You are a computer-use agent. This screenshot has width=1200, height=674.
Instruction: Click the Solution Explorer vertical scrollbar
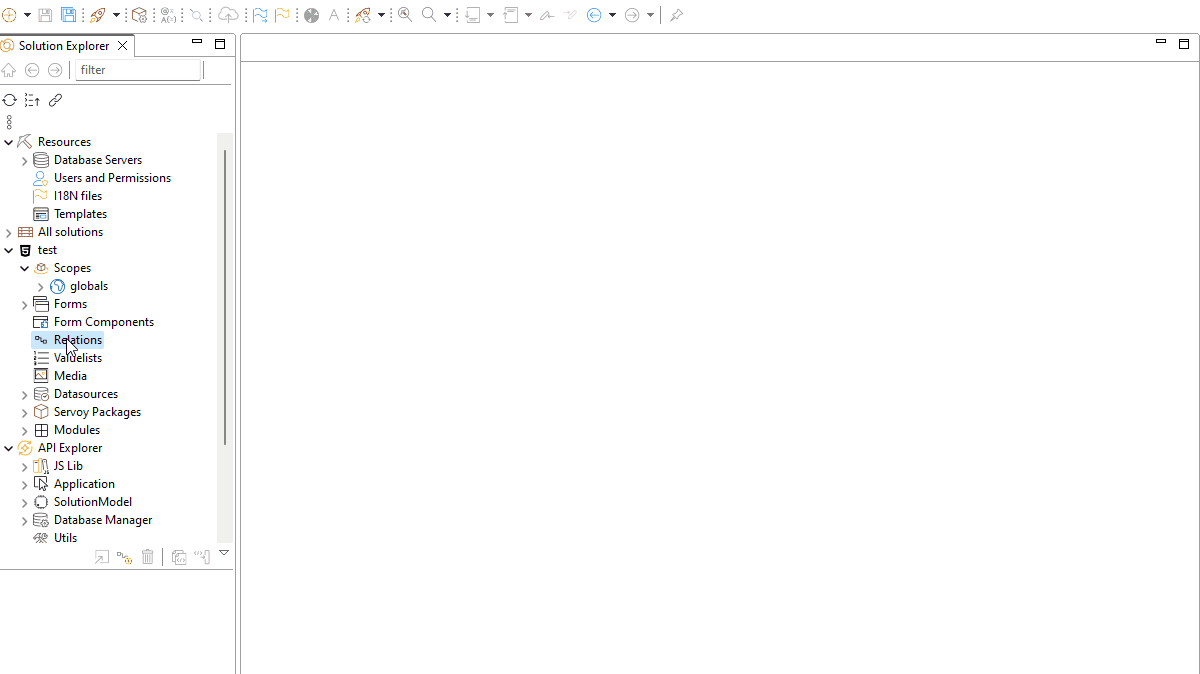[x=225, y=300]
